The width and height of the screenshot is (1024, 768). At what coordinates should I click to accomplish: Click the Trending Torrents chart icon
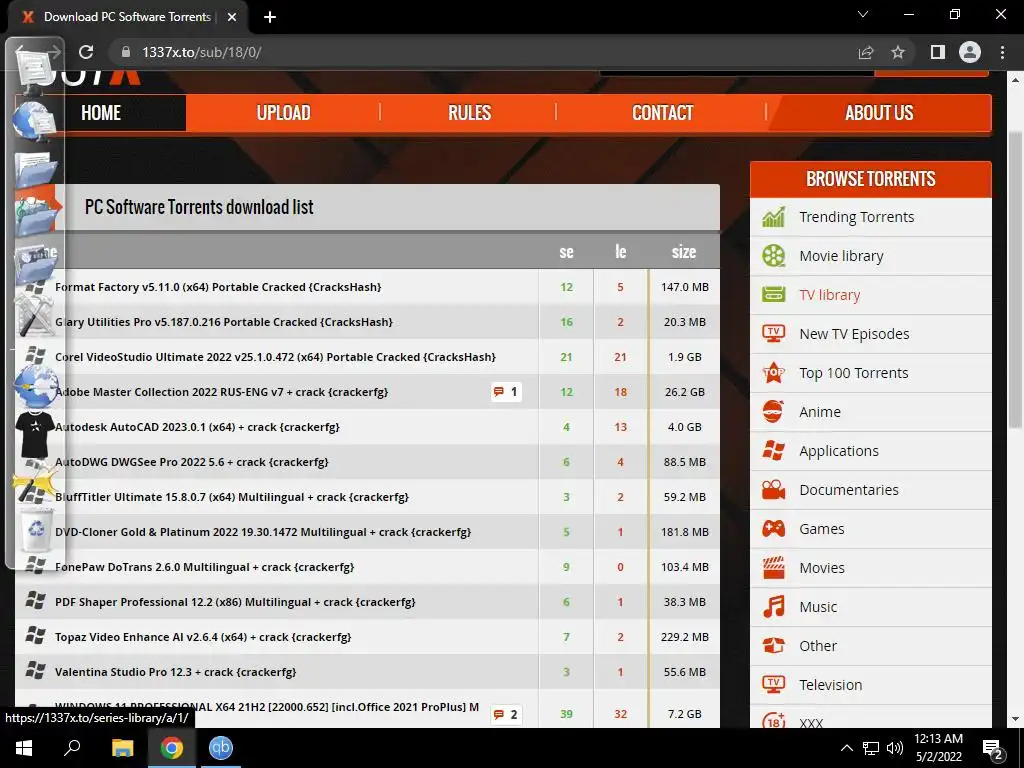click(x=773, y=217)
